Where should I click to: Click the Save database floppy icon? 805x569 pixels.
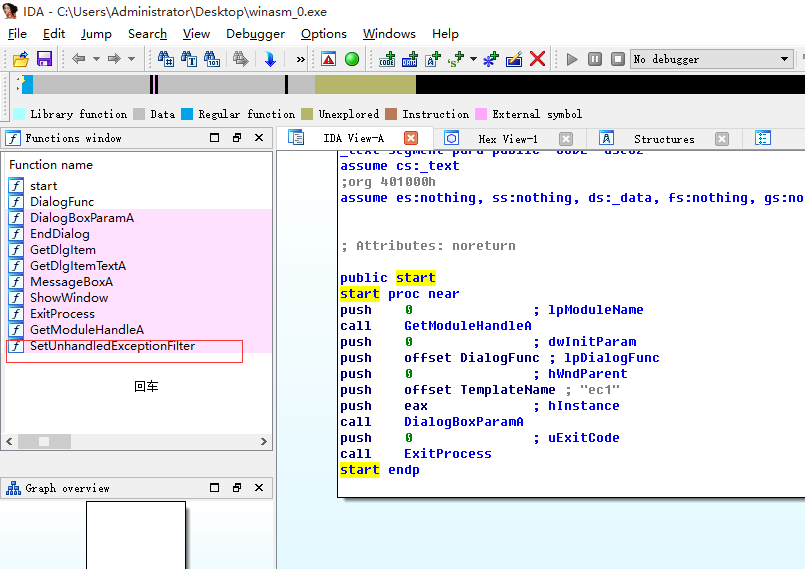[x=44, y=59]
